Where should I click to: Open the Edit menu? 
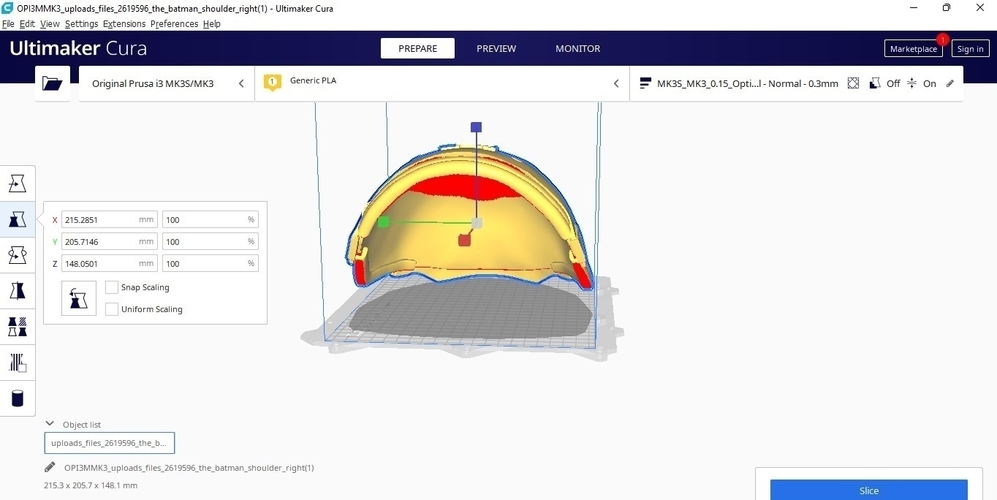(x=27, y=24)
